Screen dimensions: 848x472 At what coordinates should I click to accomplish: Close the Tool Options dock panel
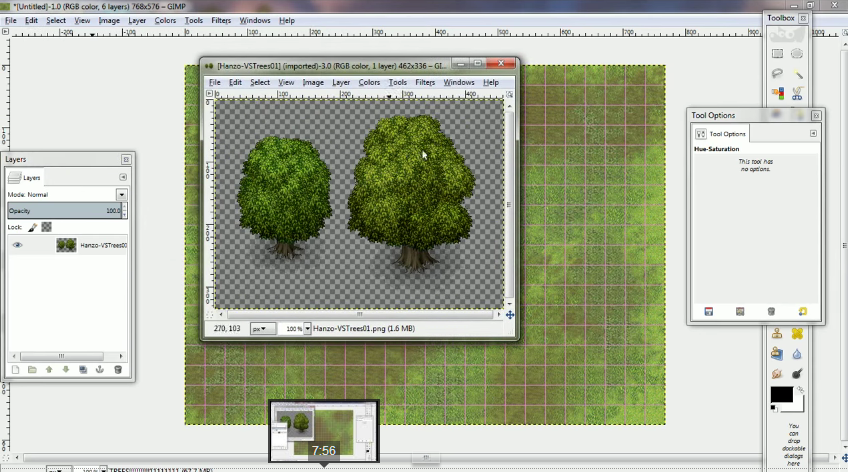(x=816, y=115)
